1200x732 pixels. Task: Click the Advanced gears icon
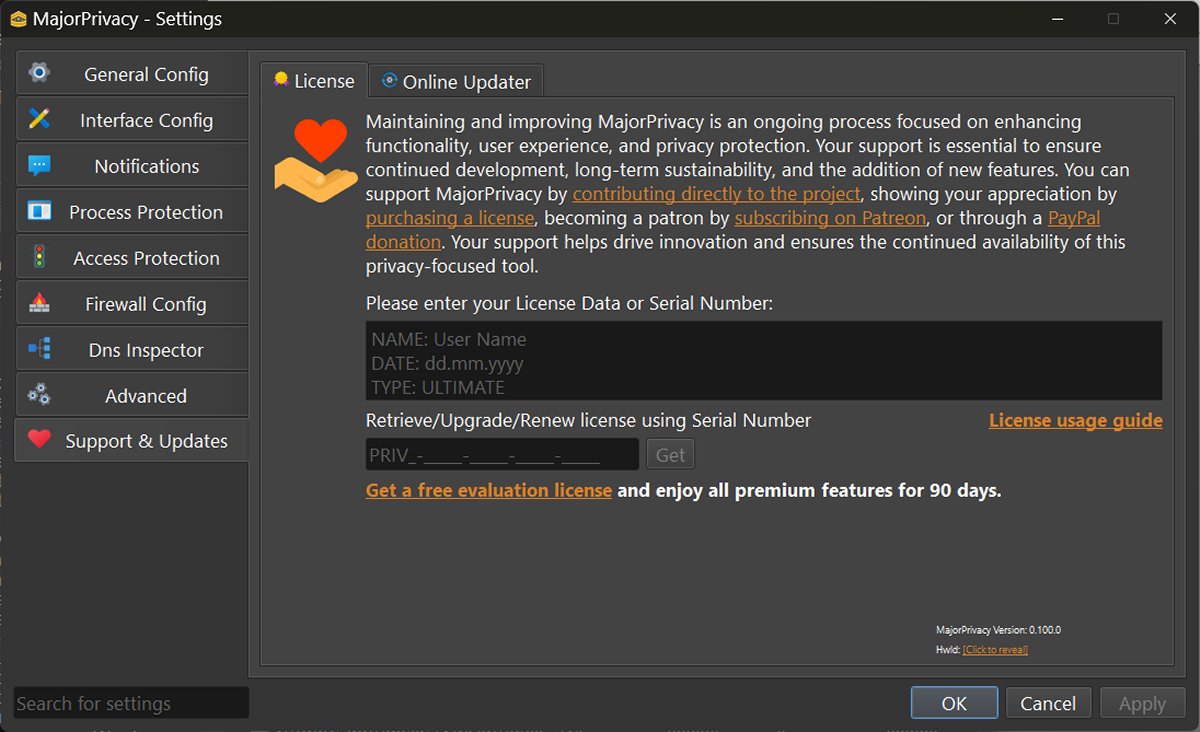(x=39, y=395)
